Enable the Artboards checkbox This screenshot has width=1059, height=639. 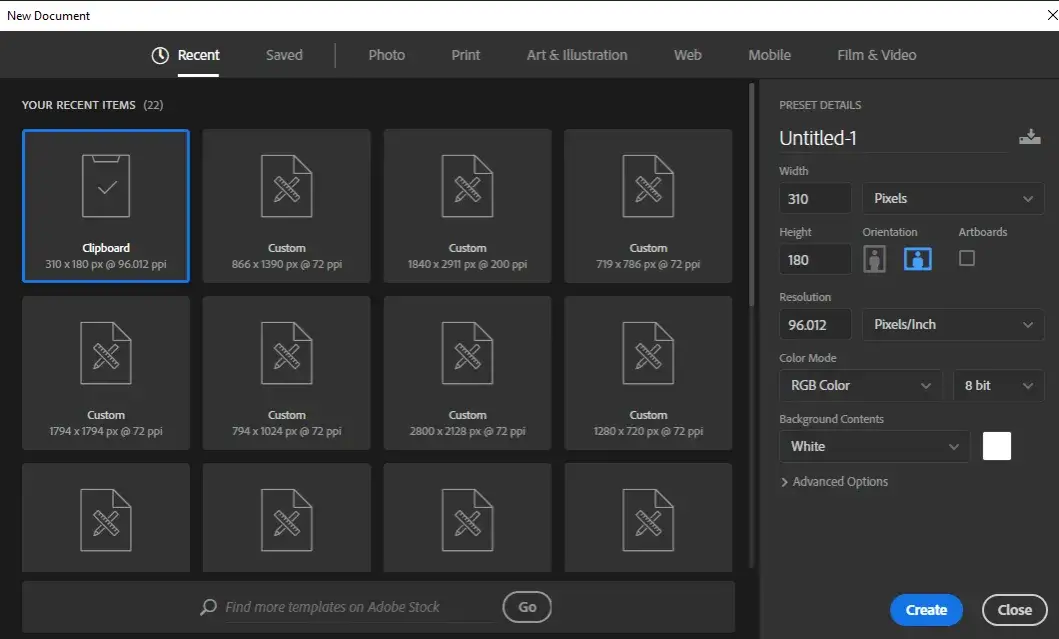[x=966, y=258]
